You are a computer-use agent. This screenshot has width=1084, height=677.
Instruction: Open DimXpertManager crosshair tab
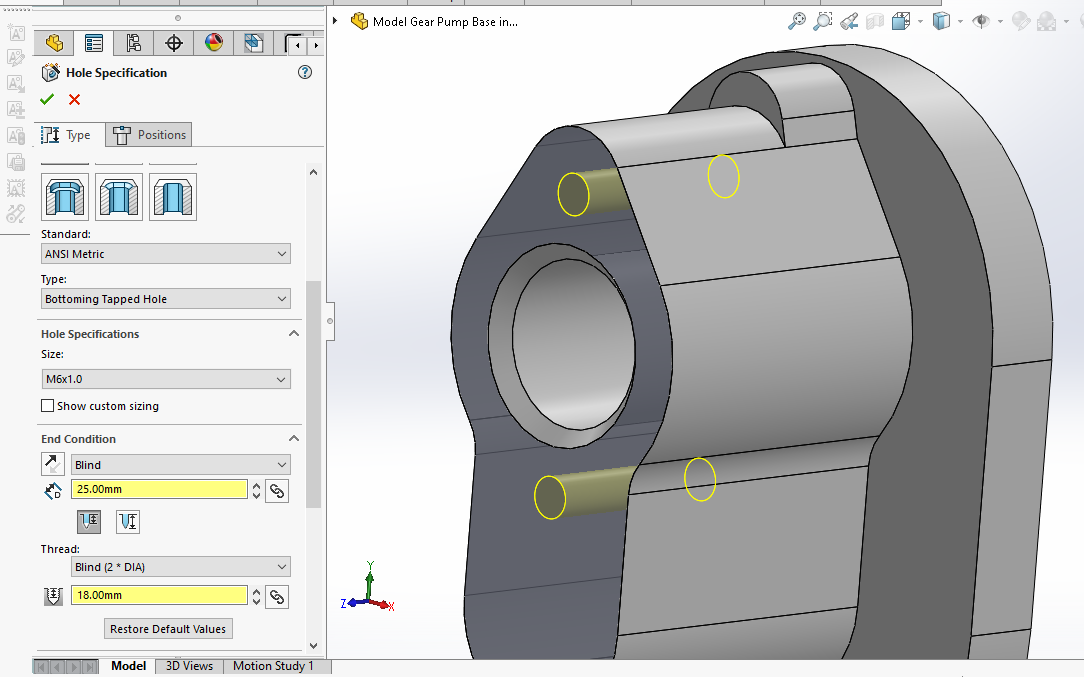point(174,43)
